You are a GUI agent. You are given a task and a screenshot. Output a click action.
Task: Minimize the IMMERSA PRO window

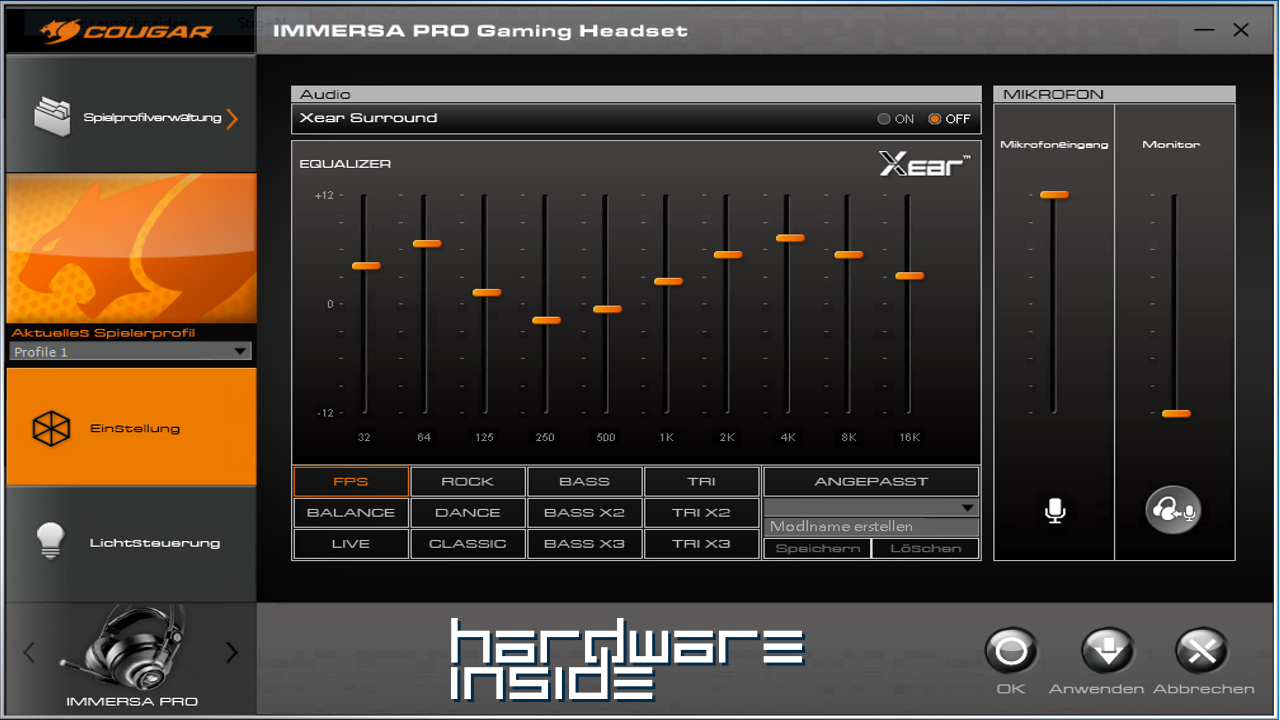[x=1204, y=31]
